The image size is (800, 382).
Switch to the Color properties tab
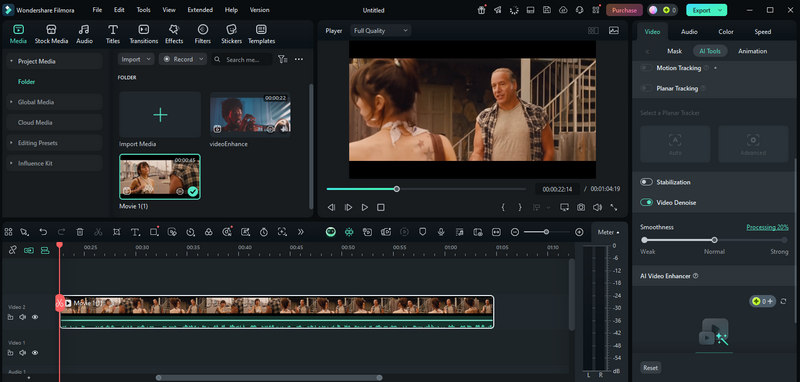click(x=726, y=32)
